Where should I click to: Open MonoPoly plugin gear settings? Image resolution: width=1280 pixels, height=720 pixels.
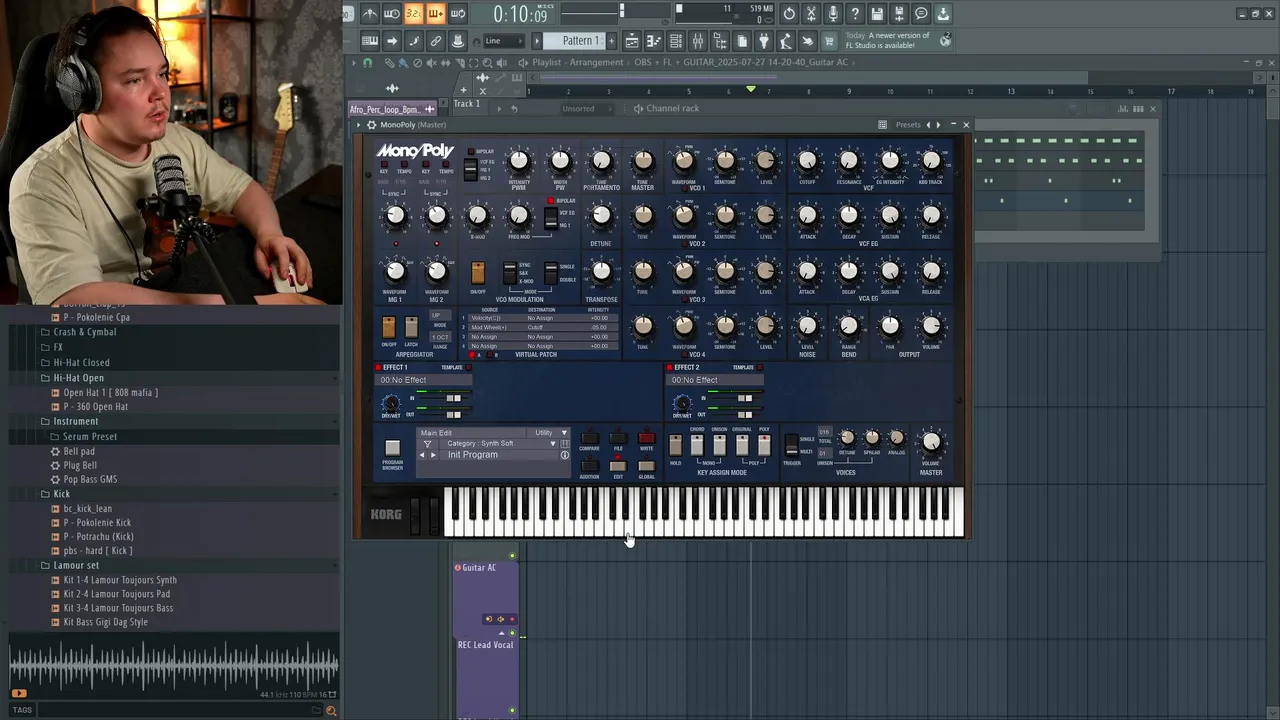[x=371, y=125]
